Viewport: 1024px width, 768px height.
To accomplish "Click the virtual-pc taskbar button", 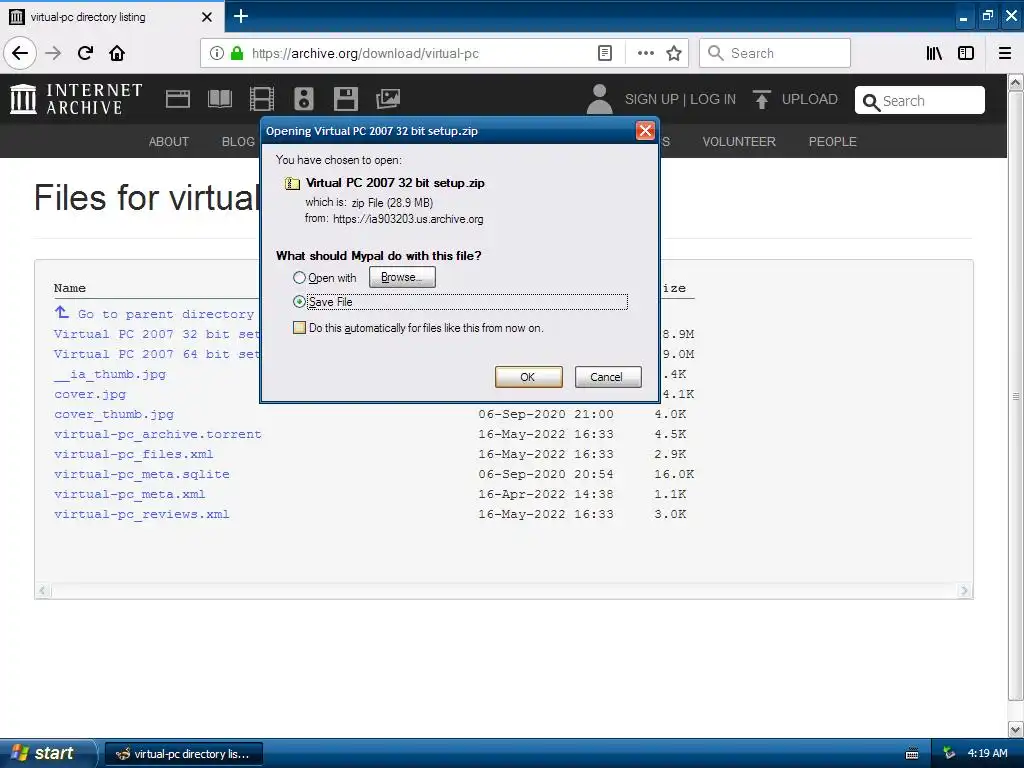I will coord(184,754).
